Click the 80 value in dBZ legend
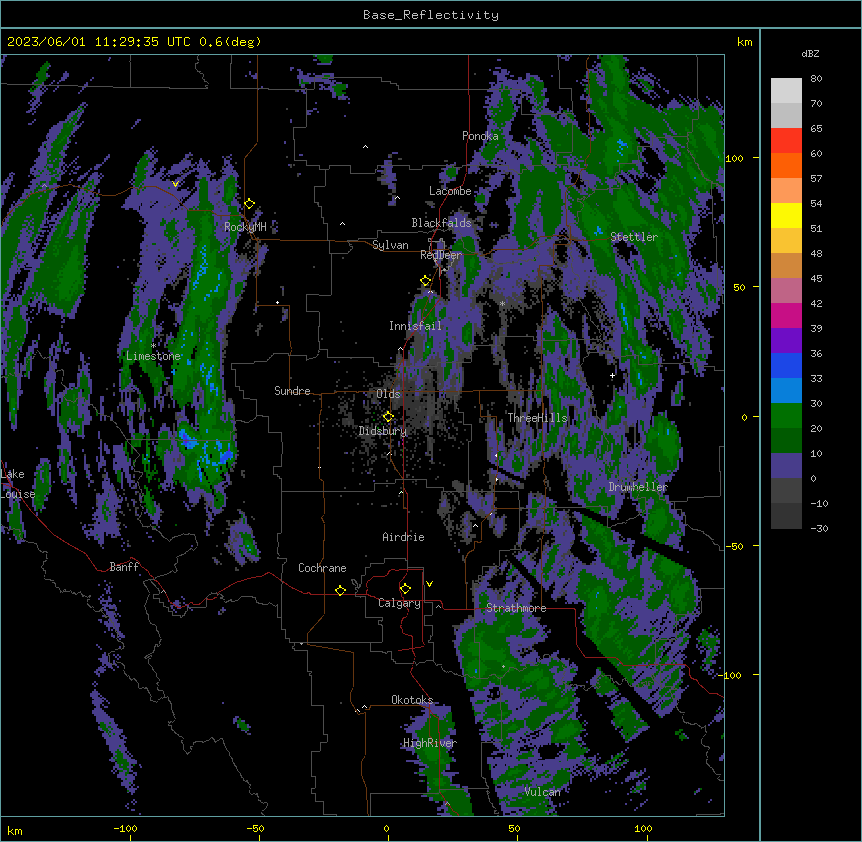 (x=816, y=79)
